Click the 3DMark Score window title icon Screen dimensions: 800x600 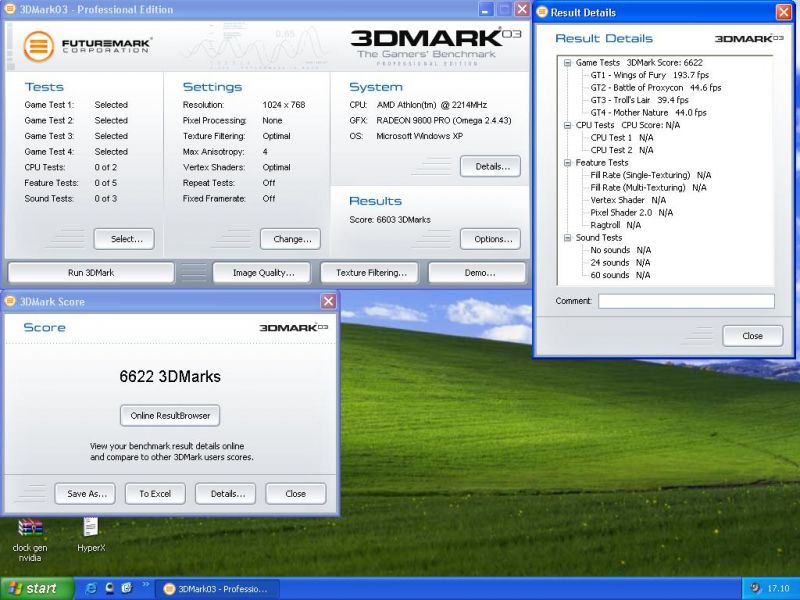9,301
